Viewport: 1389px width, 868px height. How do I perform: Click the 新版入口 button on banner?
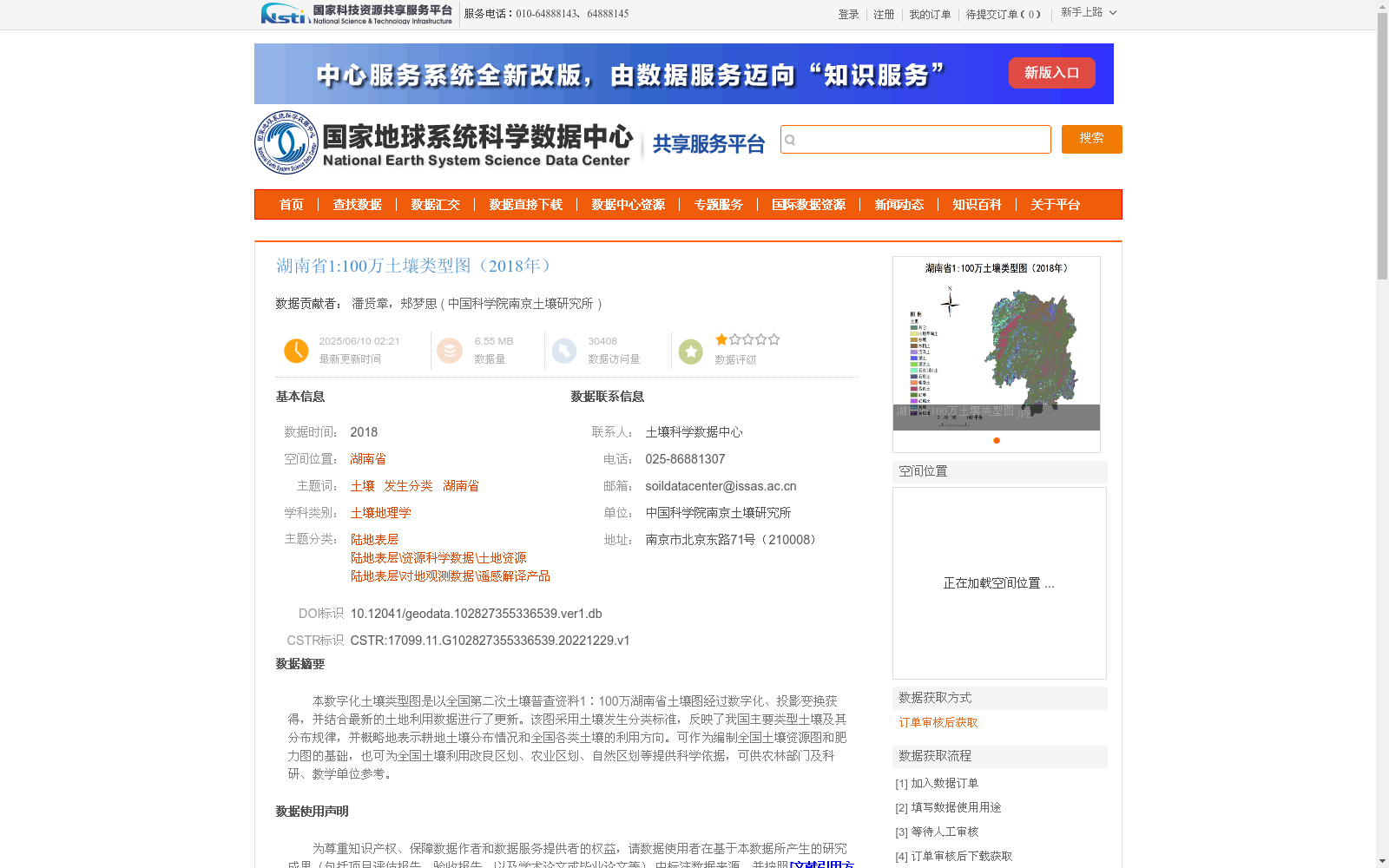pos(1052,73)
